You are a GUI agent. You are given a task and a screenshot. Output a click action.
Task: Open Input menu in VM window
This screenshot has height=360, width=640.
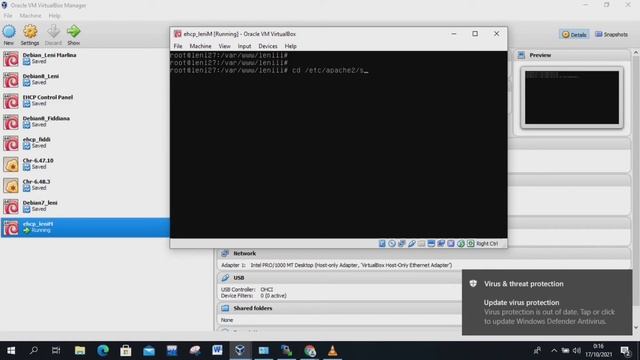click(x=244, y=46)
